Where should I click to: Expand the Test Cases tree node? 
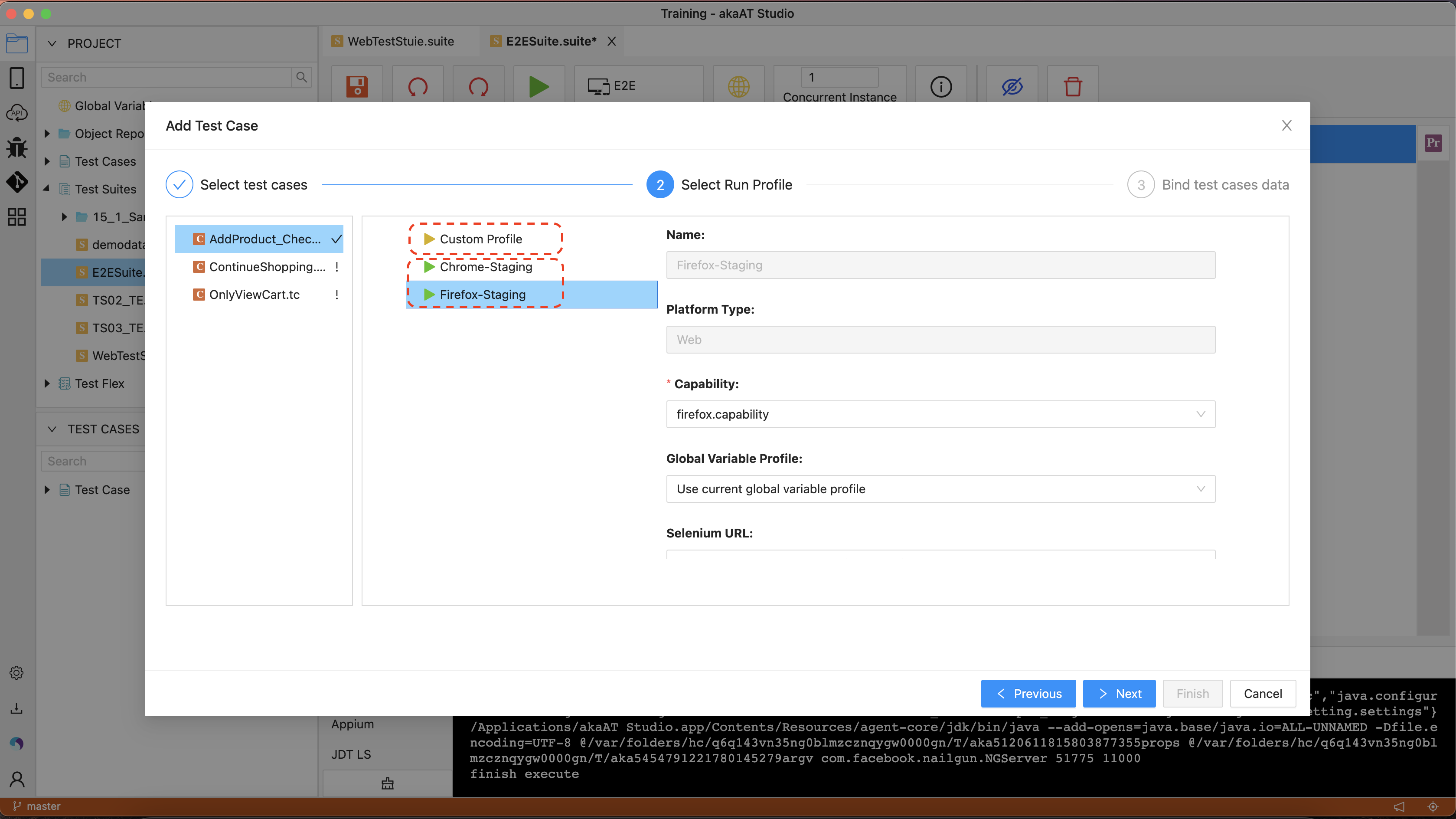pos(48,162)
